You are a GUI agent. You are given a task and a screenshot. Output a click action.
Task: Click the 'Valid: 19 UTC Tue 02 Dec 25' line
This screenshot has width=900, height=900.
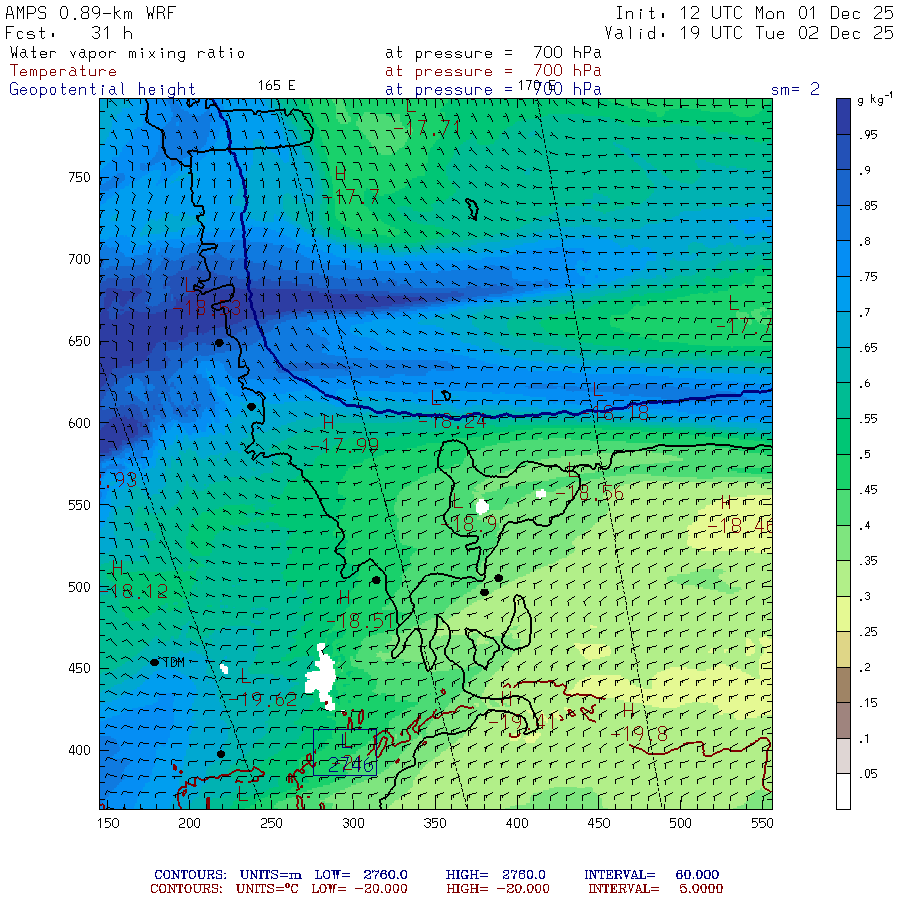point(749,33)
